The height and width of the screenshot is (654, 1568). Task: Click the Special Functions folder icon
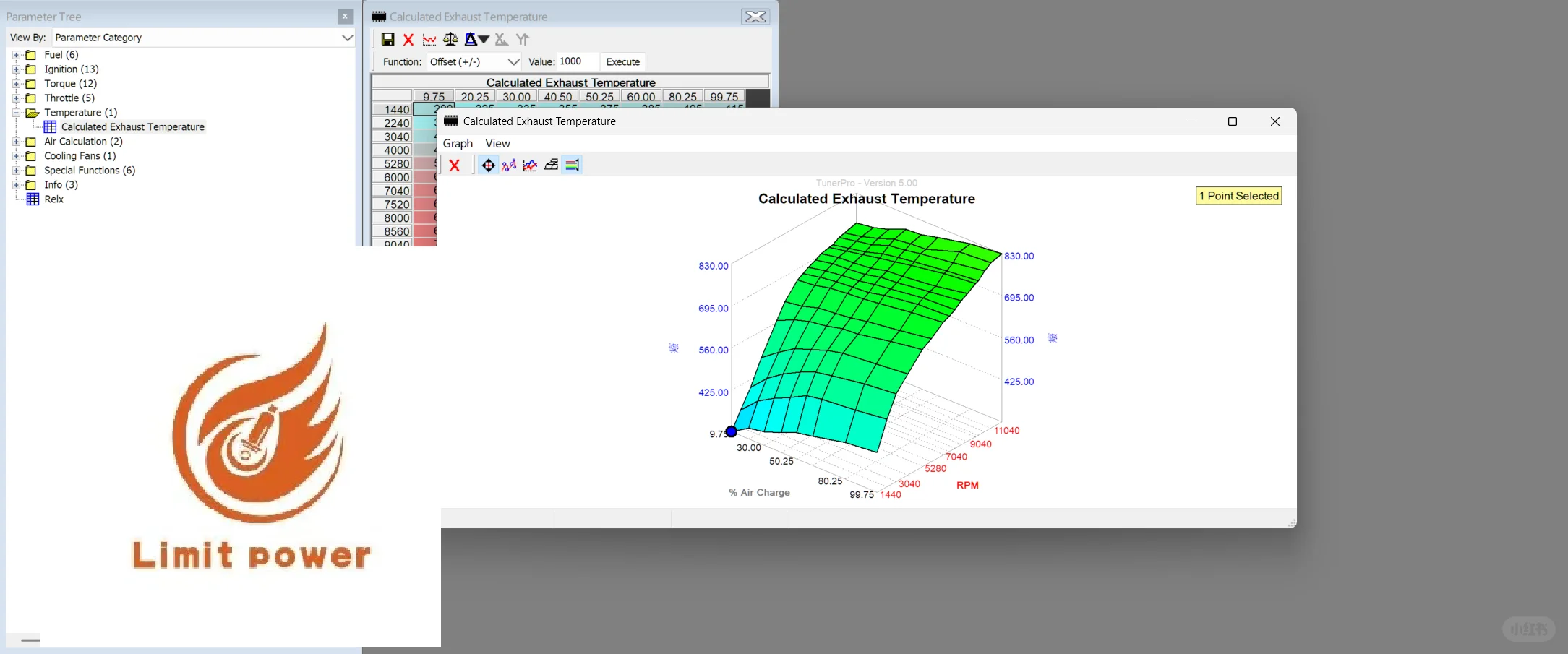(31, 171)
